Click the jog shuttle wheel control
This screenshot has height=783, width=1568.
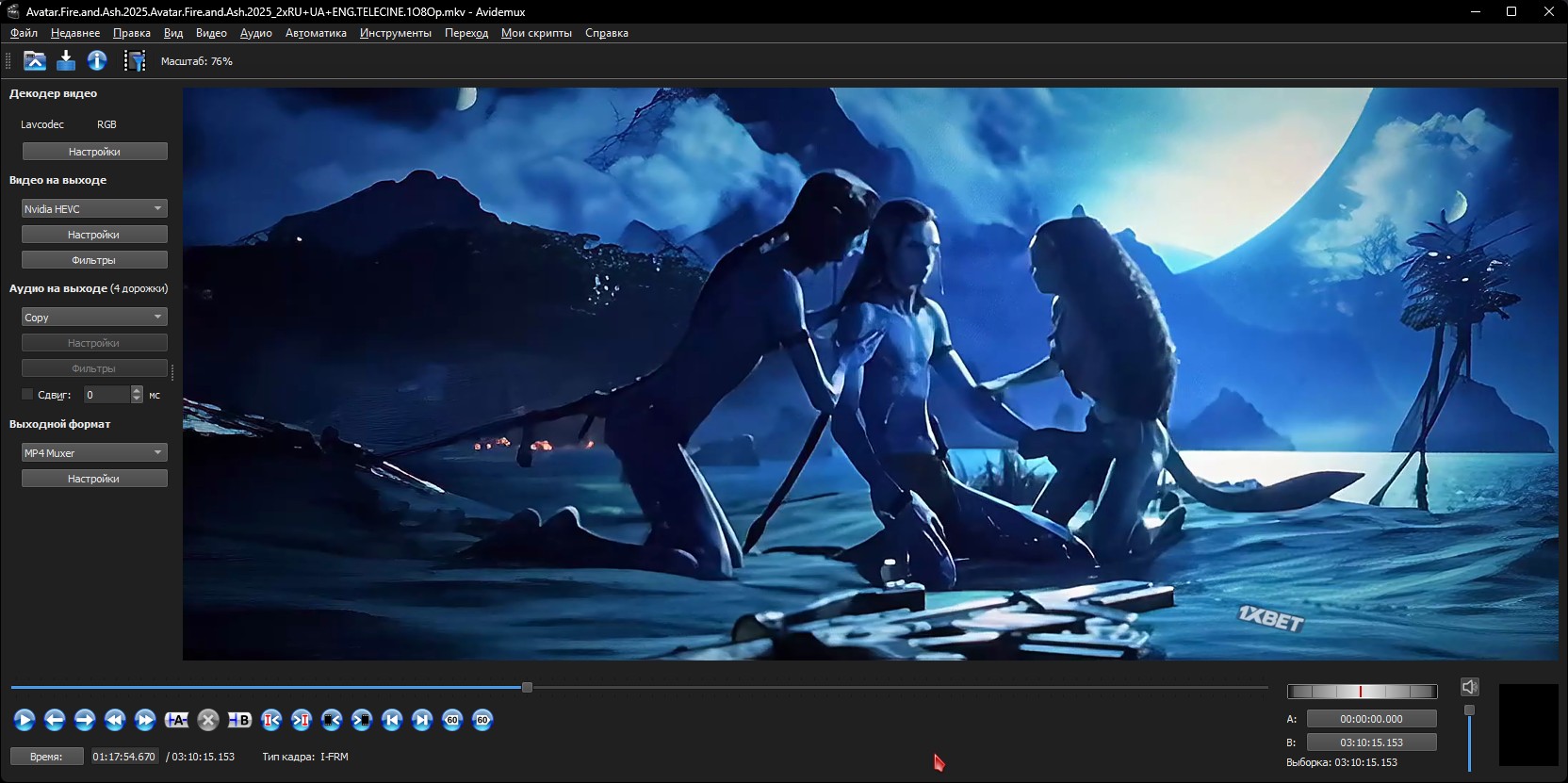[1362, 692]
